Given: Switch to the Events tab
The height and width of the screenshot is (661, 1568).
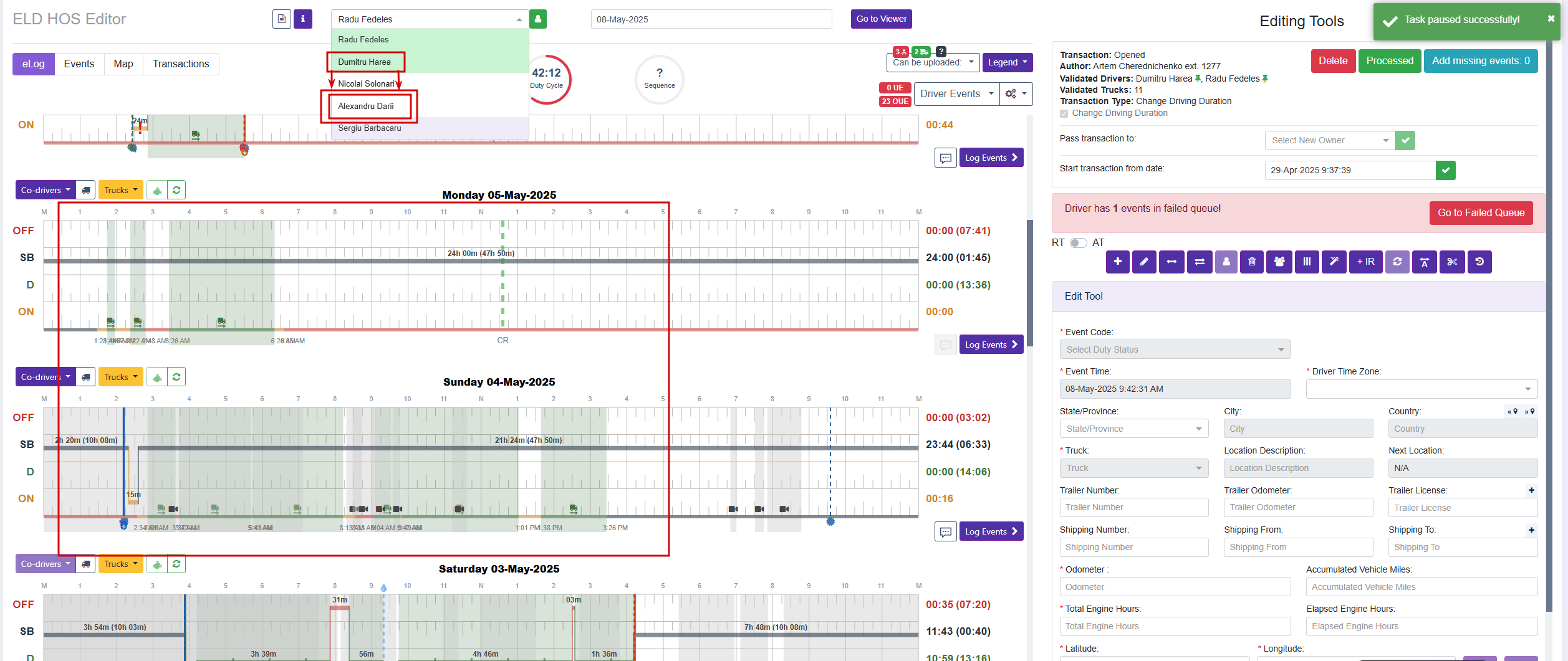Looking at the screenshot, I should (x=79, y=64).
